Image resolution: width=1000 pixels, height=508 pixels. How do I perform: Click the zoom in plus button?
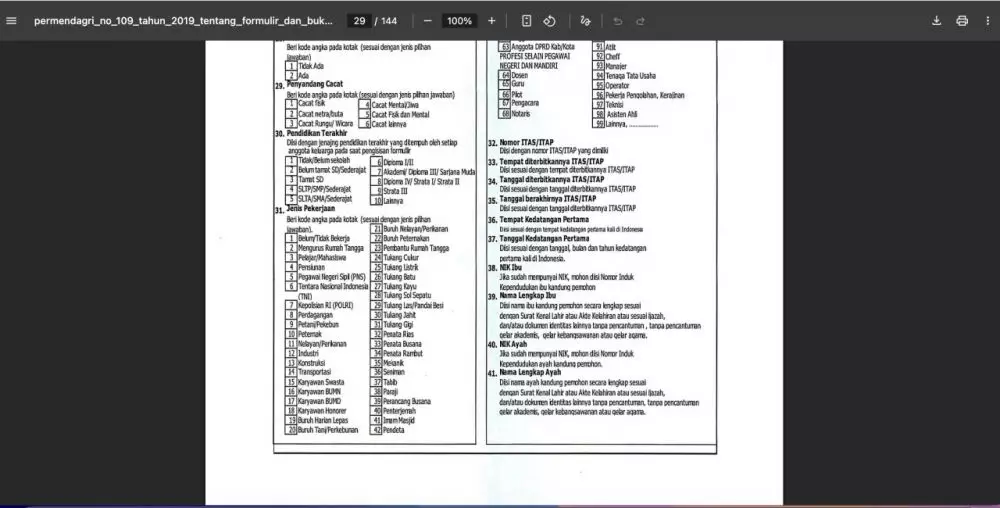pyautogui.click(x=491, y=21)
